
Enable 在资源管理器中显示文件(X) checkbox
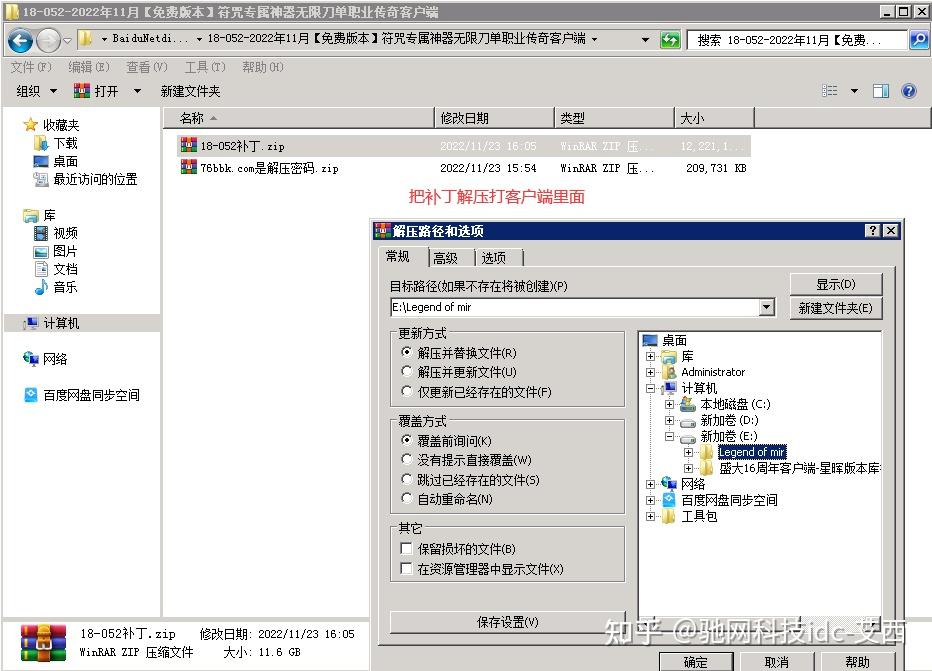[x=407, y=568]
